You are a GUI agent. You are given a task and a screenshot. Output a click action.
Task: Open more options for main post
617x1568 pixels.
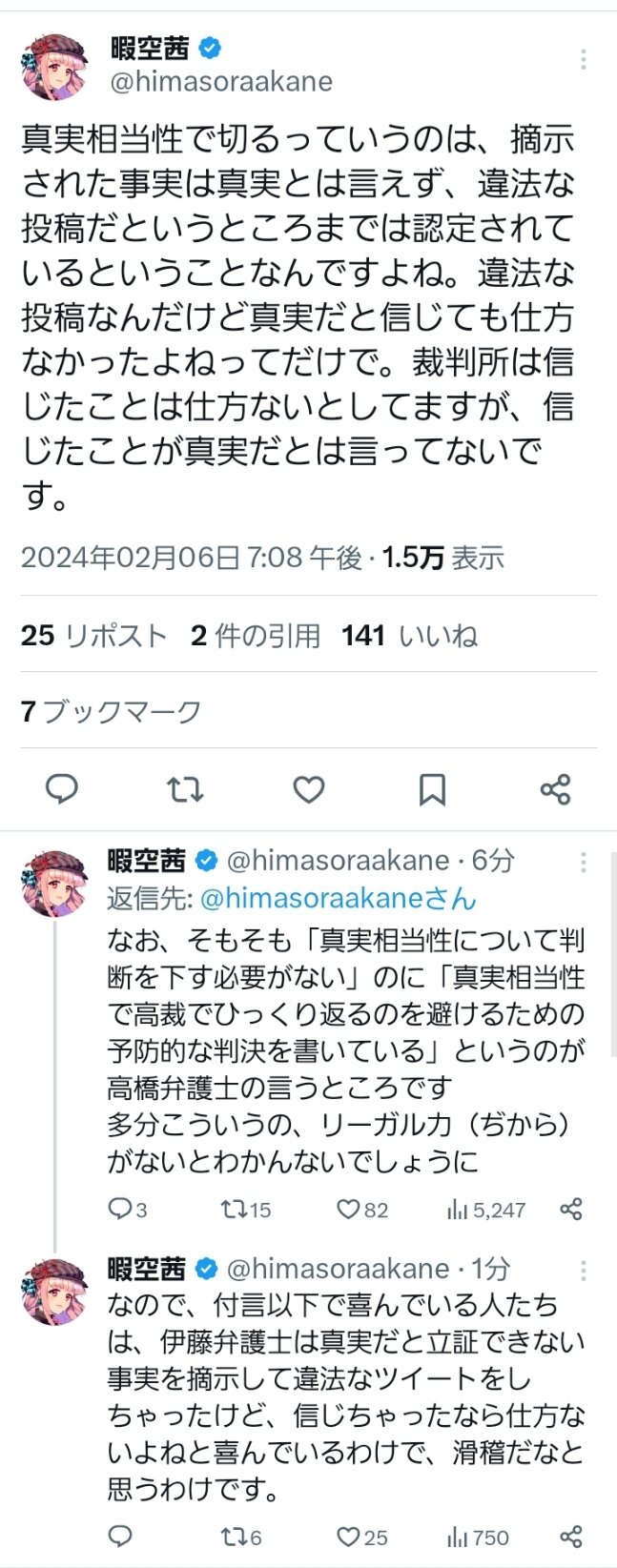tap(583, 60)
